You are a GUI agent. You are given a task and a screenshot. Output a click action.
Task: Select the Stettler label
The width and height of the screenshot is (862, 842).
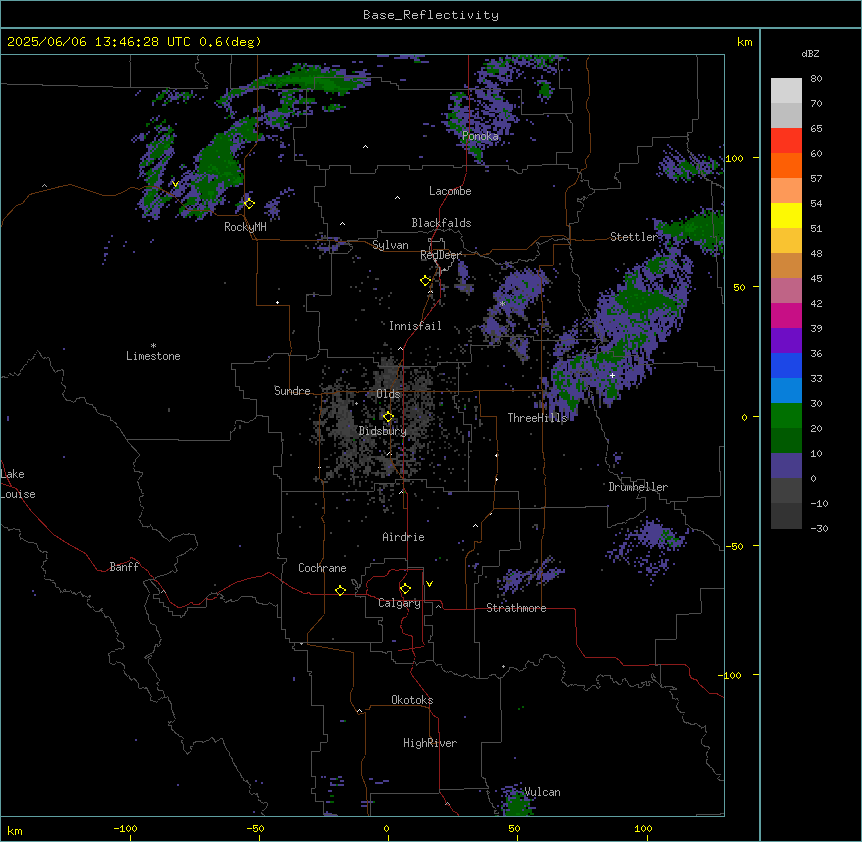[633, 237]
